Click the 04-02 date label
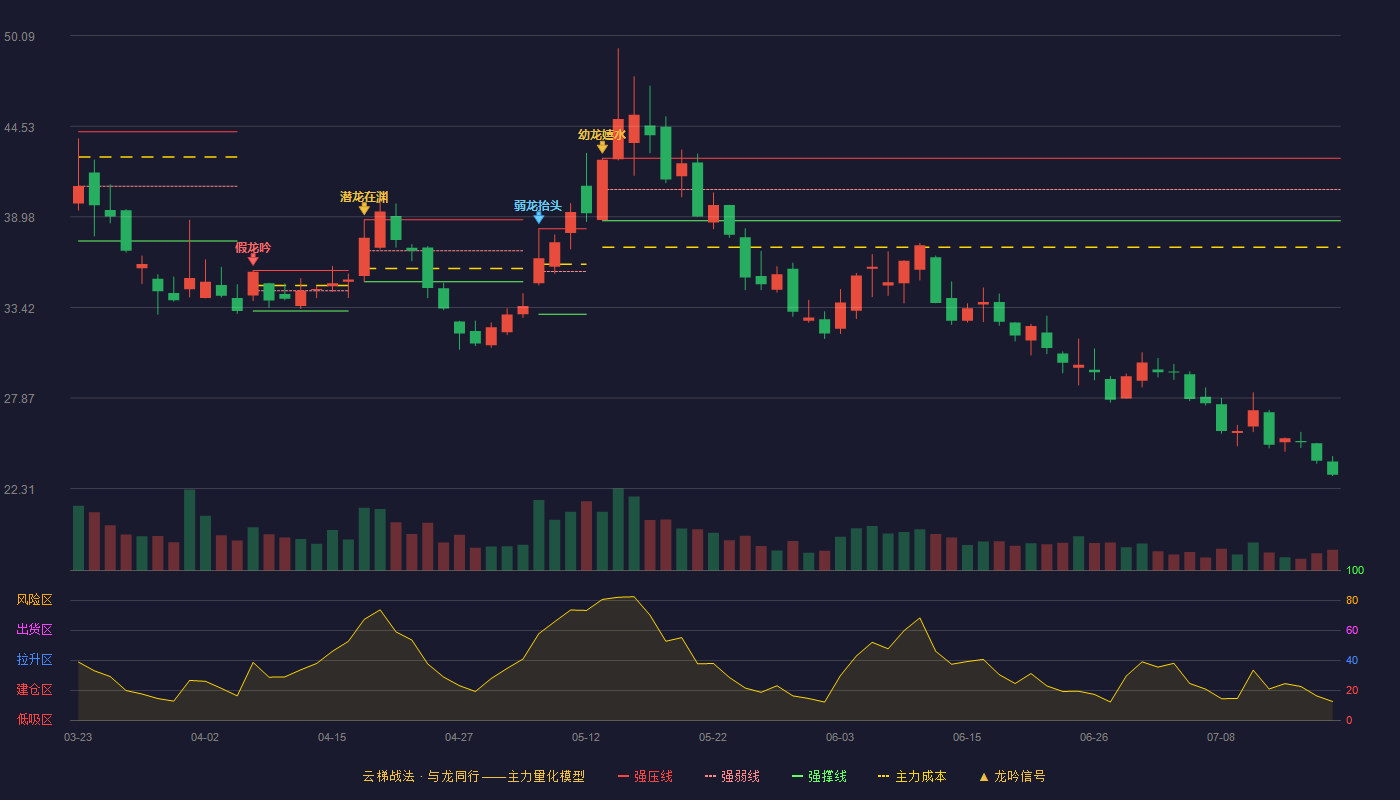The height and width of the screenshot is (800, 1400). [205, 737]
